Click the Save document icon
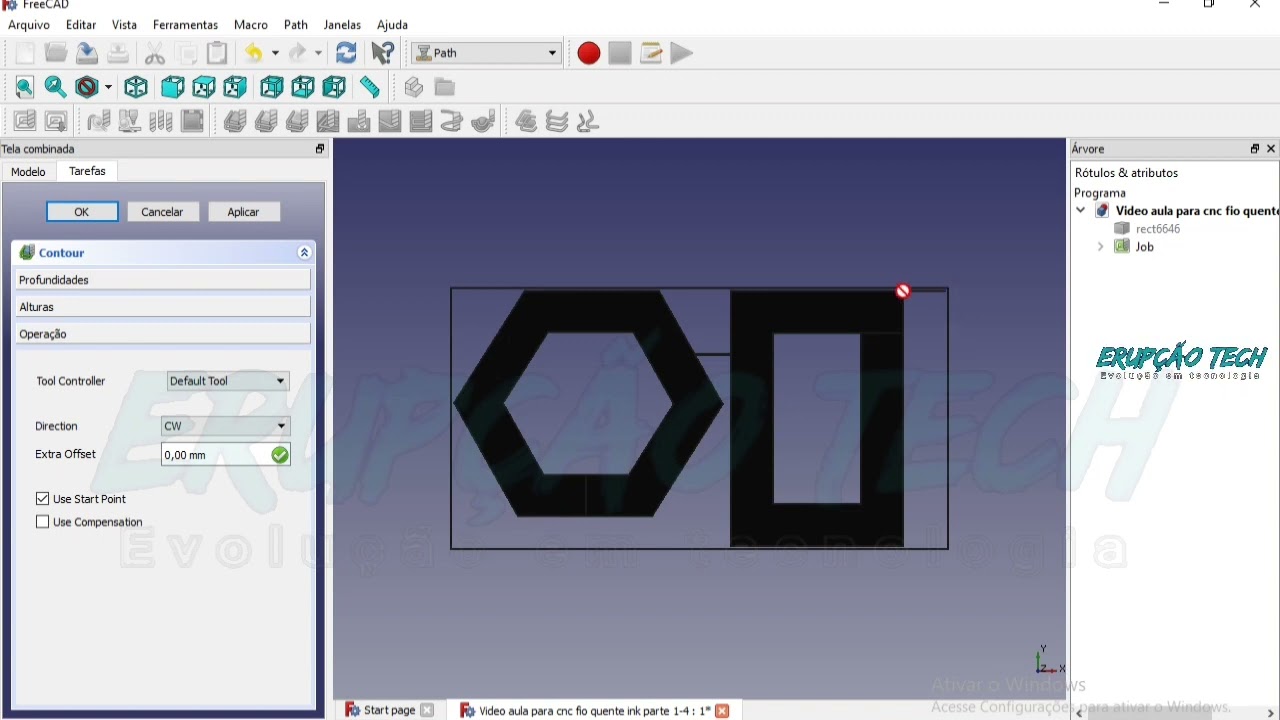 pos(87,53)
